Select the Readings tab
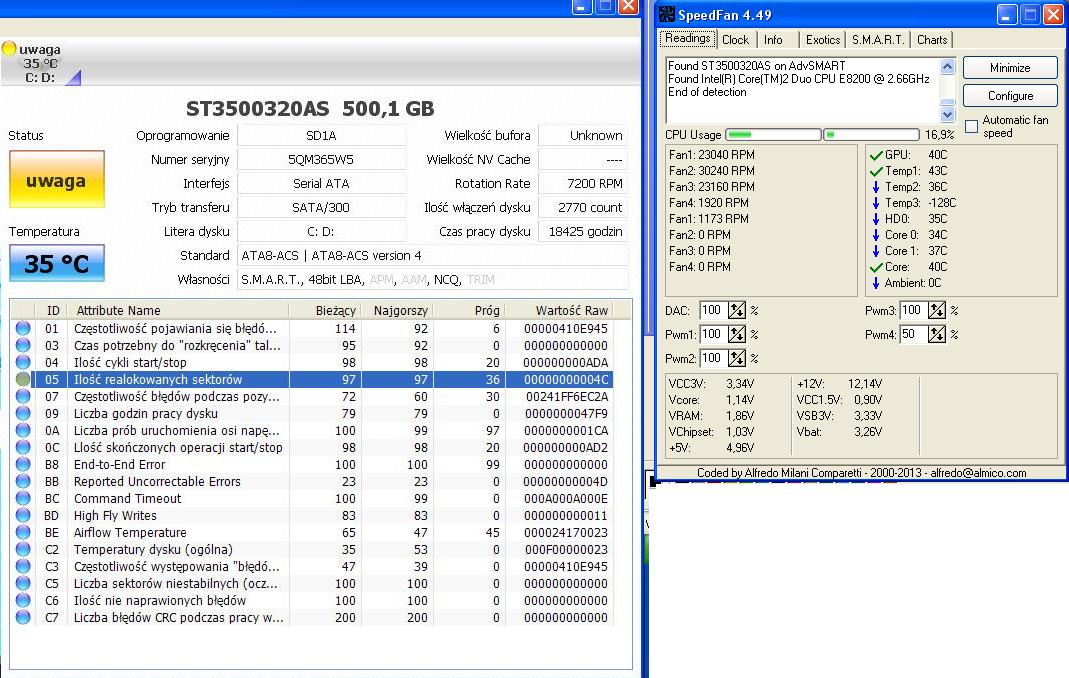This screenshot has height=678, width=1069. (687, 38)
